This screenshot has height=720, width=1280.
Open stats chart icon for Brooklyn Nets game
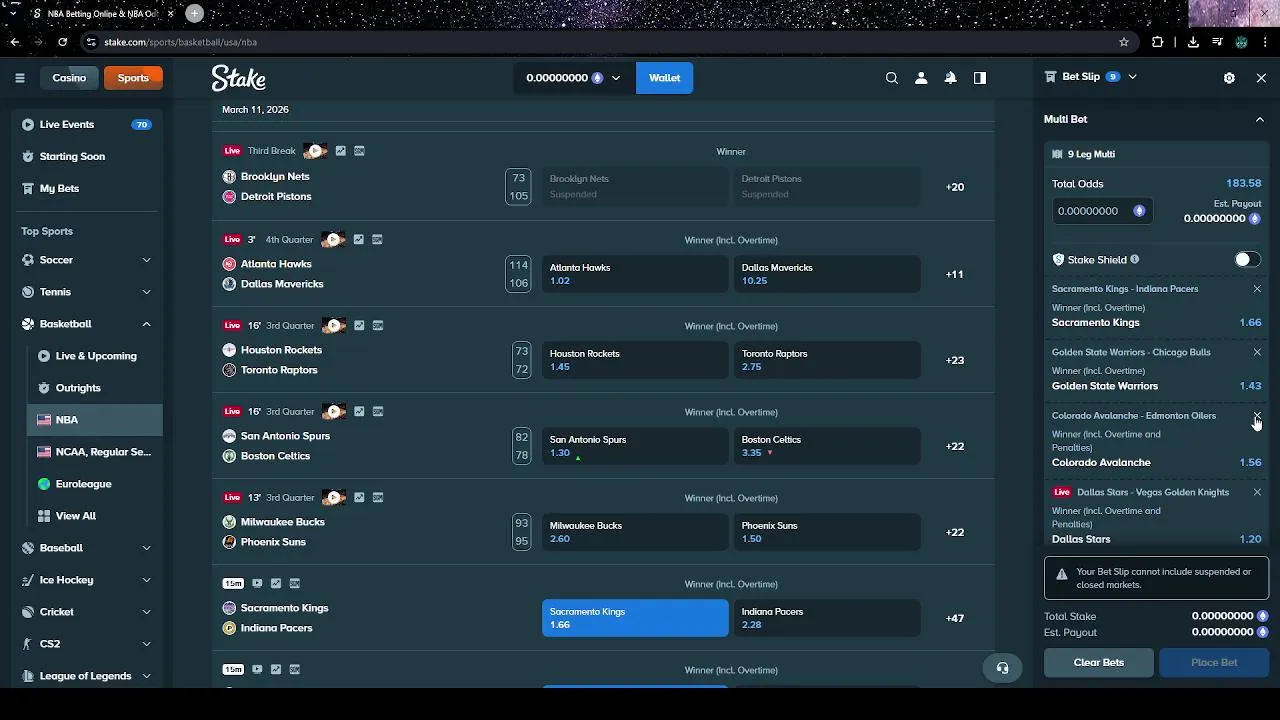(x=341, y=151)
